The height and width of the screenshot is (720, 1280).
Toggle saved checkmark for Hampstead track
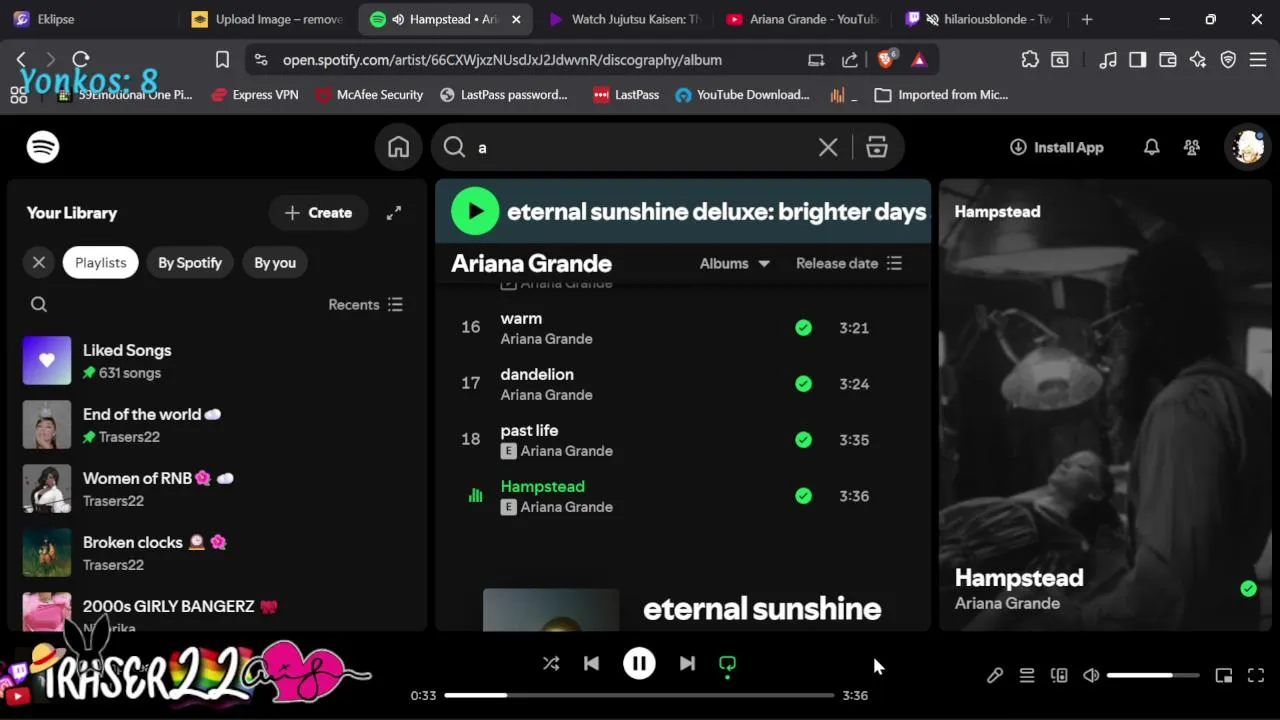[803, 496]
